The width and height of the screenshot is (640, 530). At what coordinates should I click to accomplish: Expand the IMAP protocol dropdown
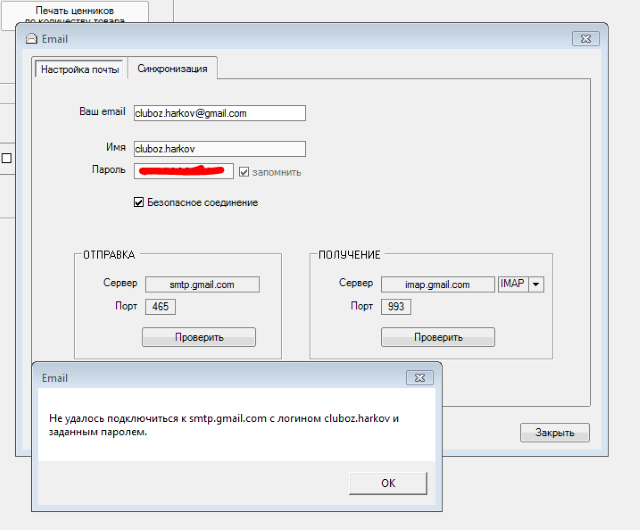pyautogui.click(x=536, y=285)
